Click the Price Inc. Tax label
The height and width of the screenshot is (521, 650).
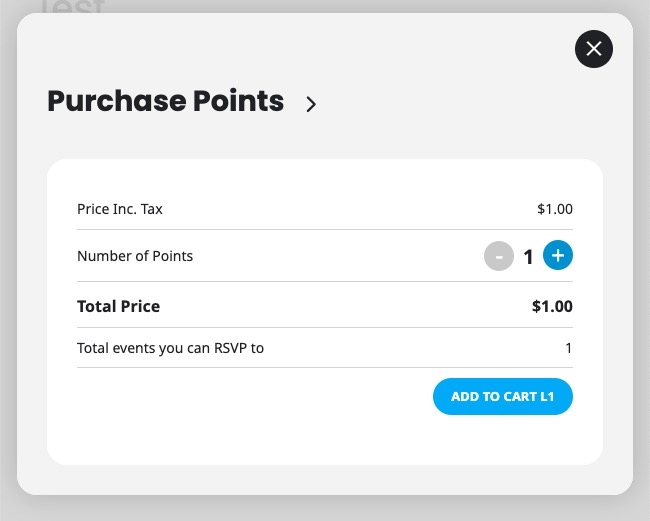tap(120, 209)
